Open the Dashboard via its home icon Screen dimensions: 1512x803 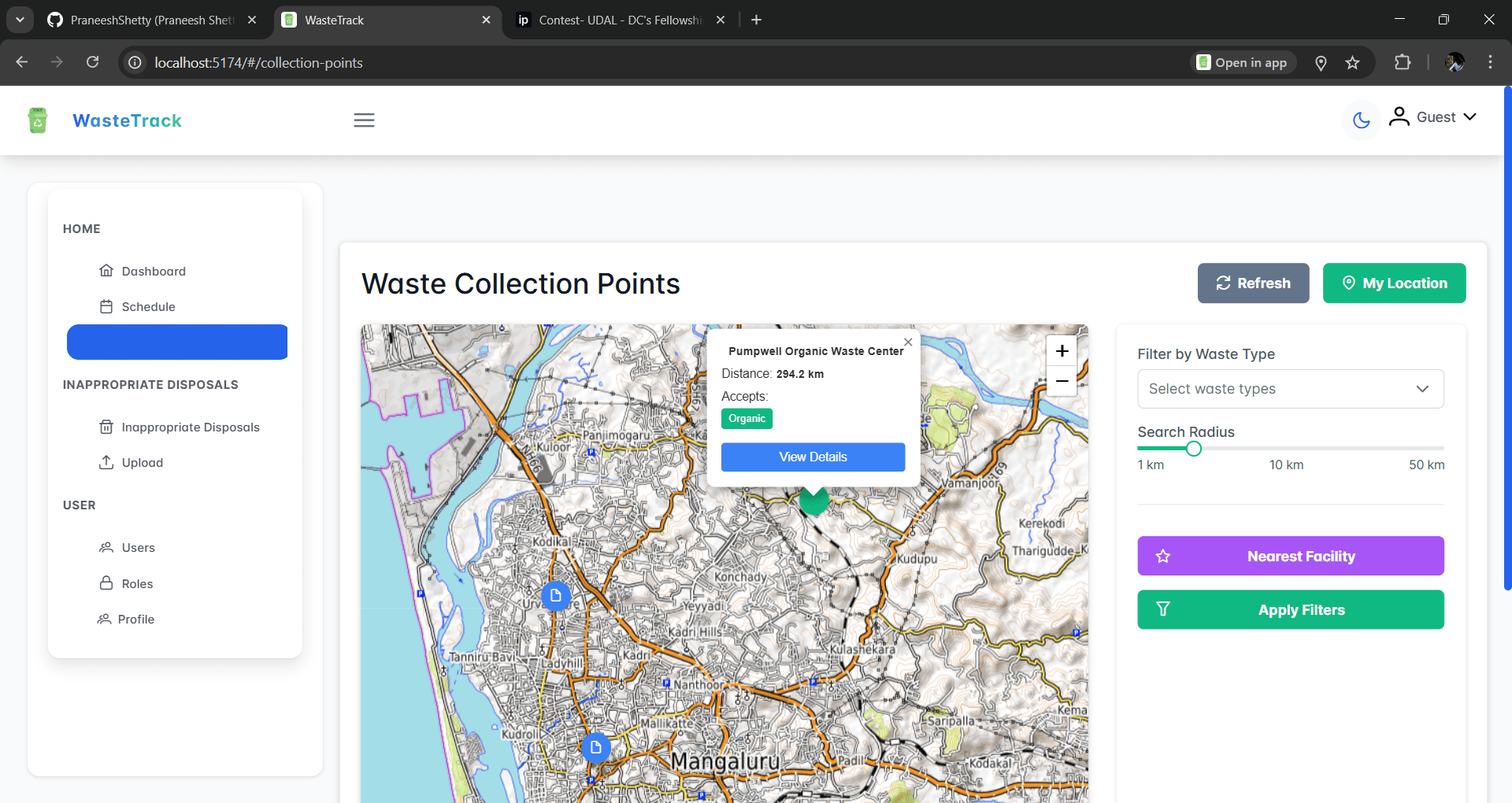[107, 270]
